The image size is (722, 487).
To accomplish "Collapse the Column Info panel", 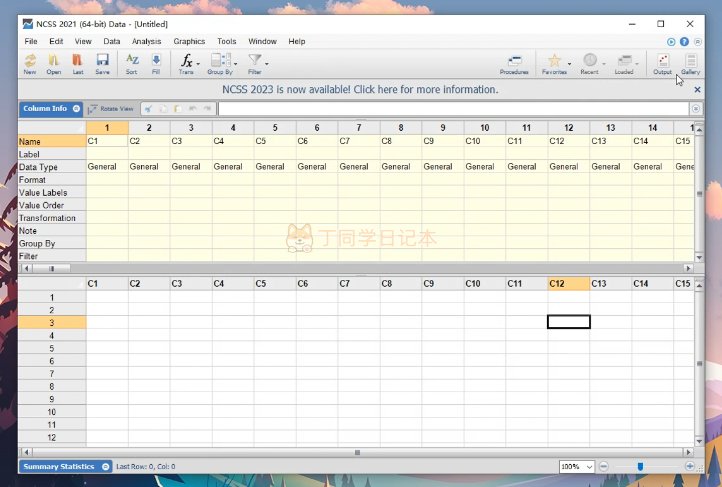I will [x=76, y=108].
